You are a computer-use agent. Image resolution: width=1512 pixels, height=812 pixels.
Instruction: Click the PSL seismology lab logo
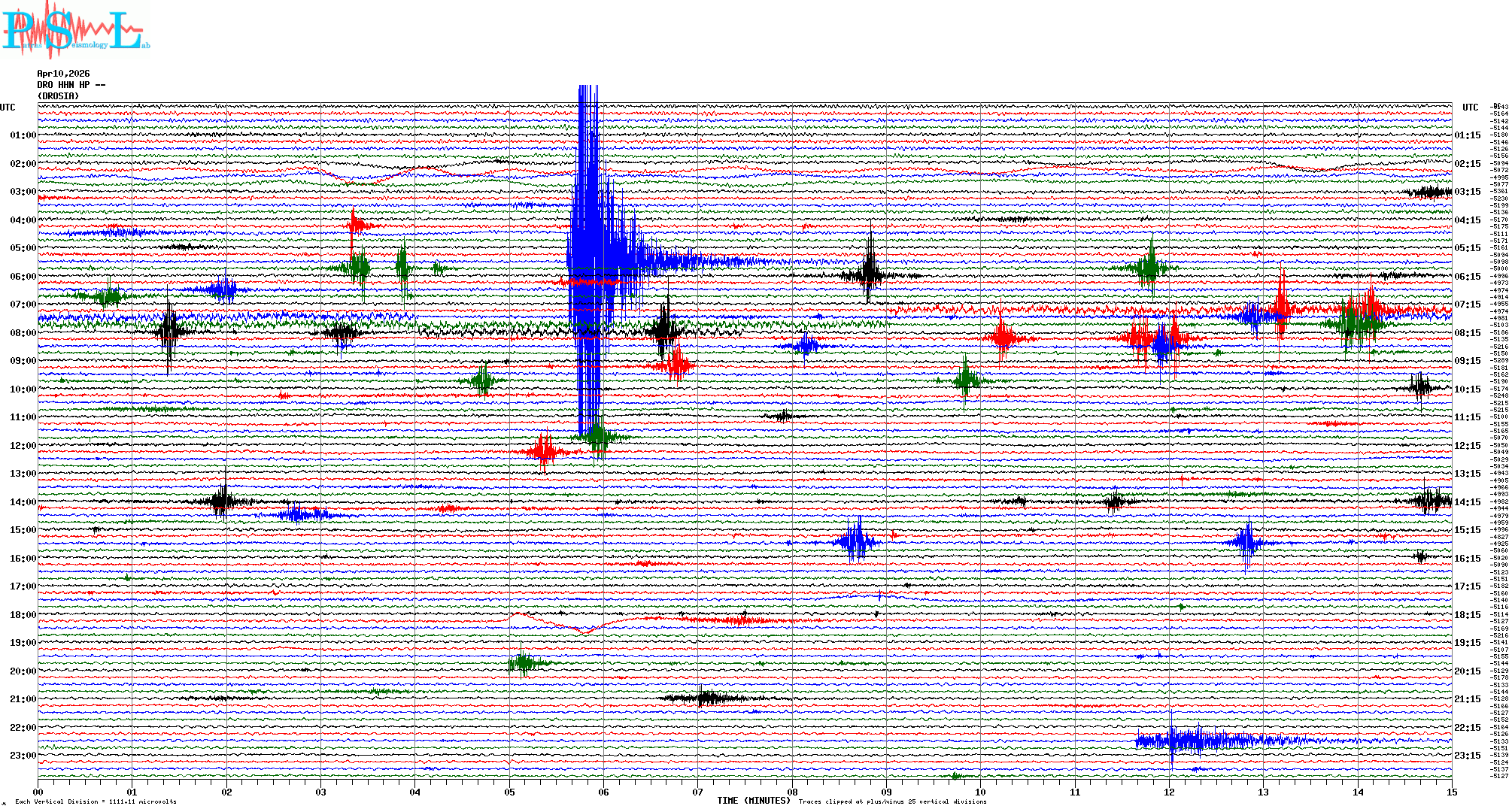click(x=74, y=30)
